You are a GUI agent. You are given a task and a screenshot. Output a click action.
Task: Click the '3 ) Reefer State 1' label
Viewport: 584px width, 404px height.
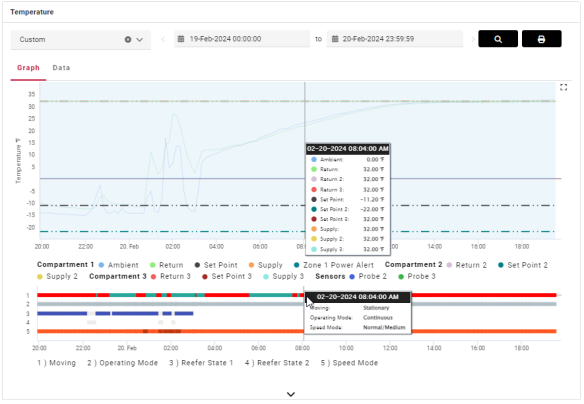coord(201,363)
